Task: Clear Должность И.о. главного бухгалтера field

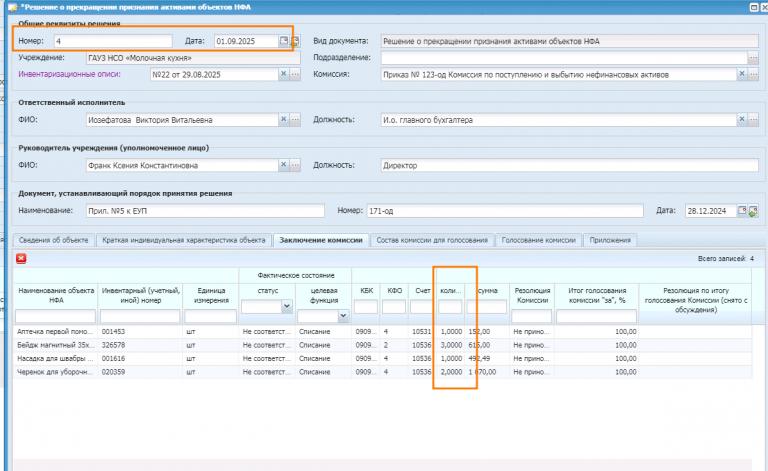Action: click(742, 119)
